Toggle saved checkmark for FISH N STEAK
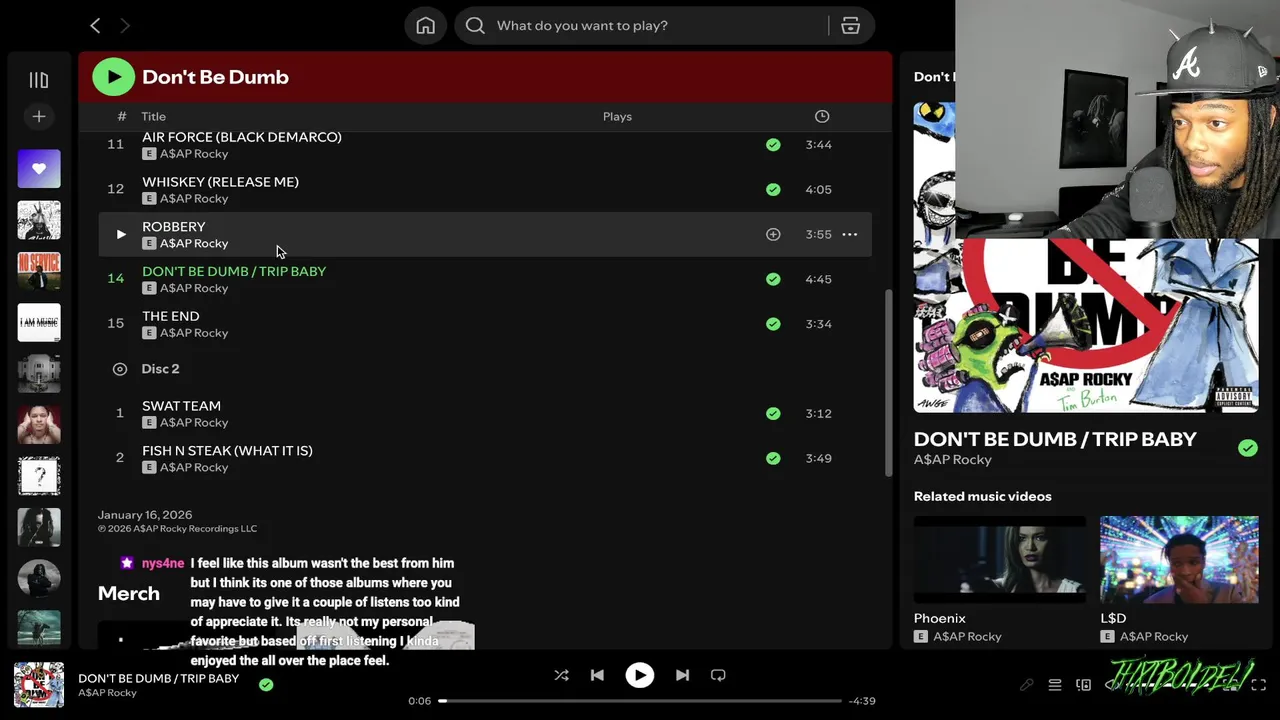The height and width of the screenshot is (720, 1280). (773, 458)
